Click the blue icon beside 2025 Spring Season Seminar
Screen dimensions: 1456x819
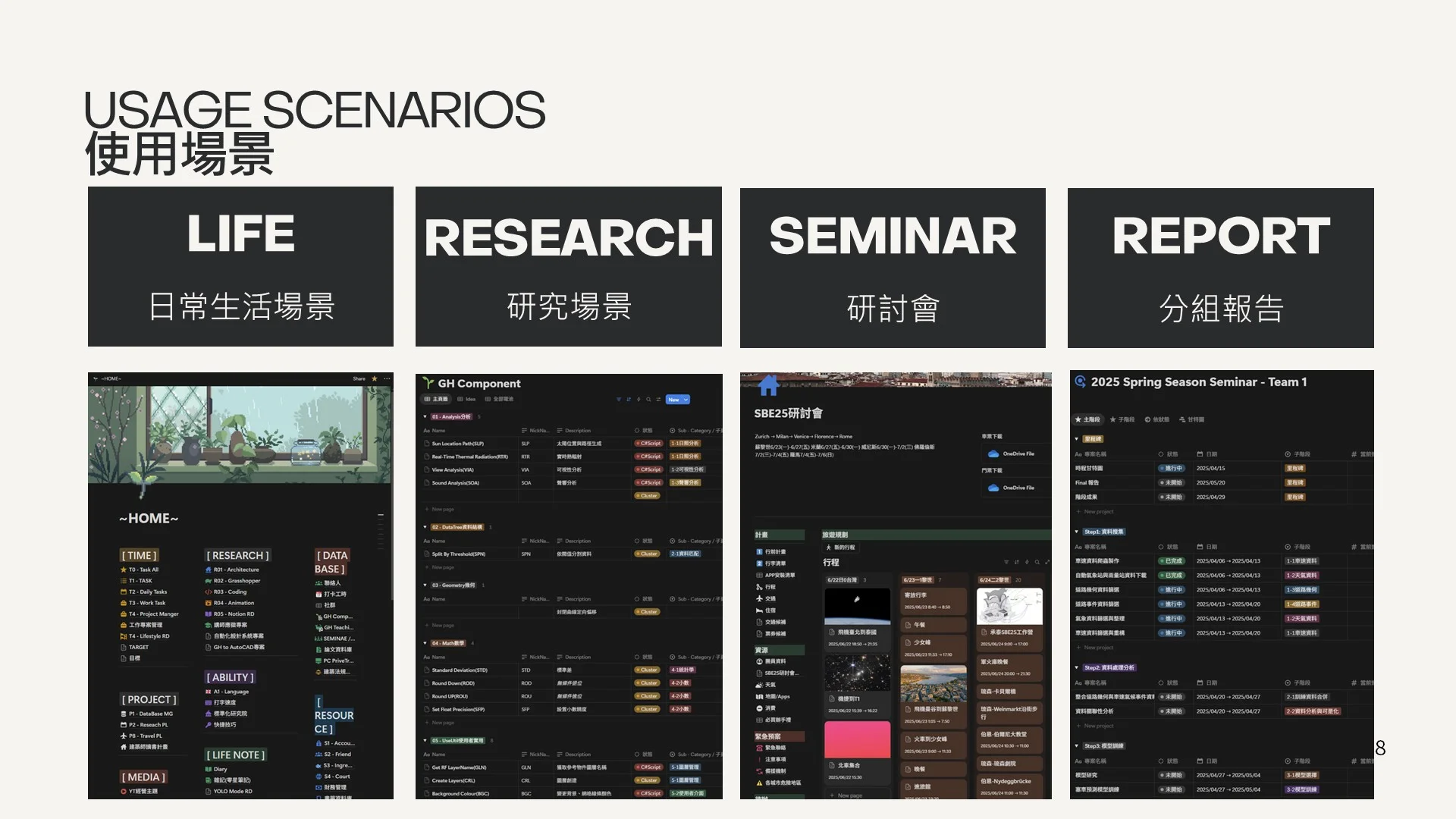pyautogui.click(x=1081, y=381)
